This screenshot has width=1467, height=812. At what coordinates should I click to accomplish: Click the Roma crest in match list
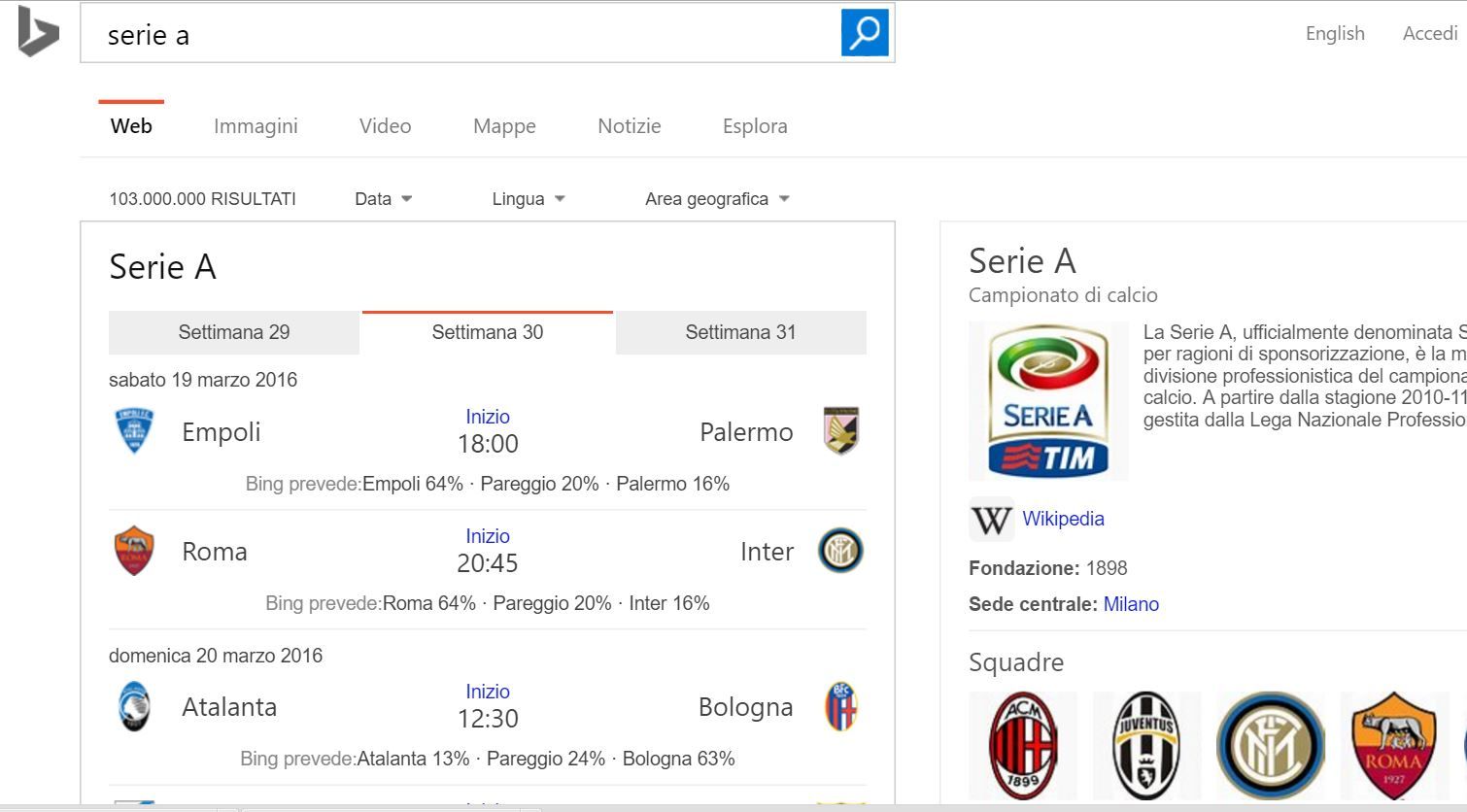point(134,551)
